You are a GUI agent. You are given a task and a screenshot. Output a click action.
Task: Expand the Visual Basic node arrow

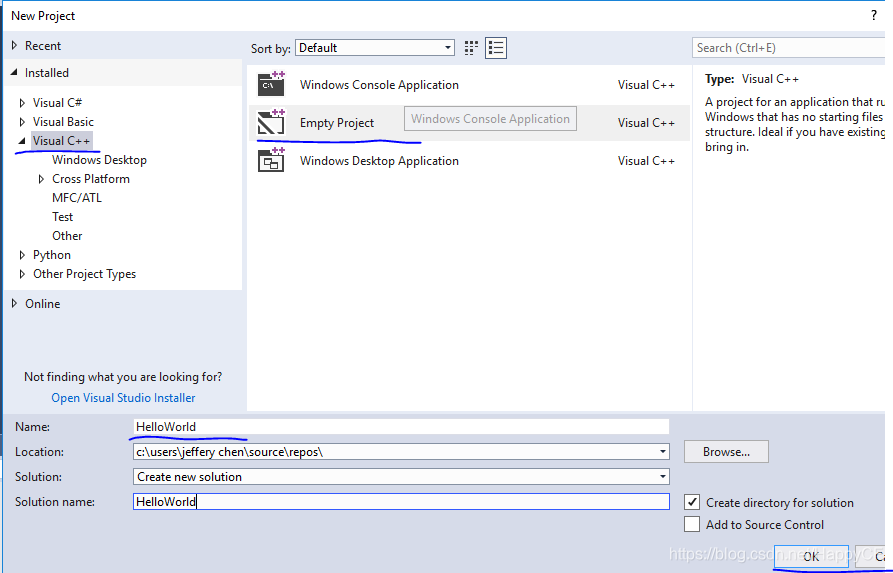[x=22, y=122]
